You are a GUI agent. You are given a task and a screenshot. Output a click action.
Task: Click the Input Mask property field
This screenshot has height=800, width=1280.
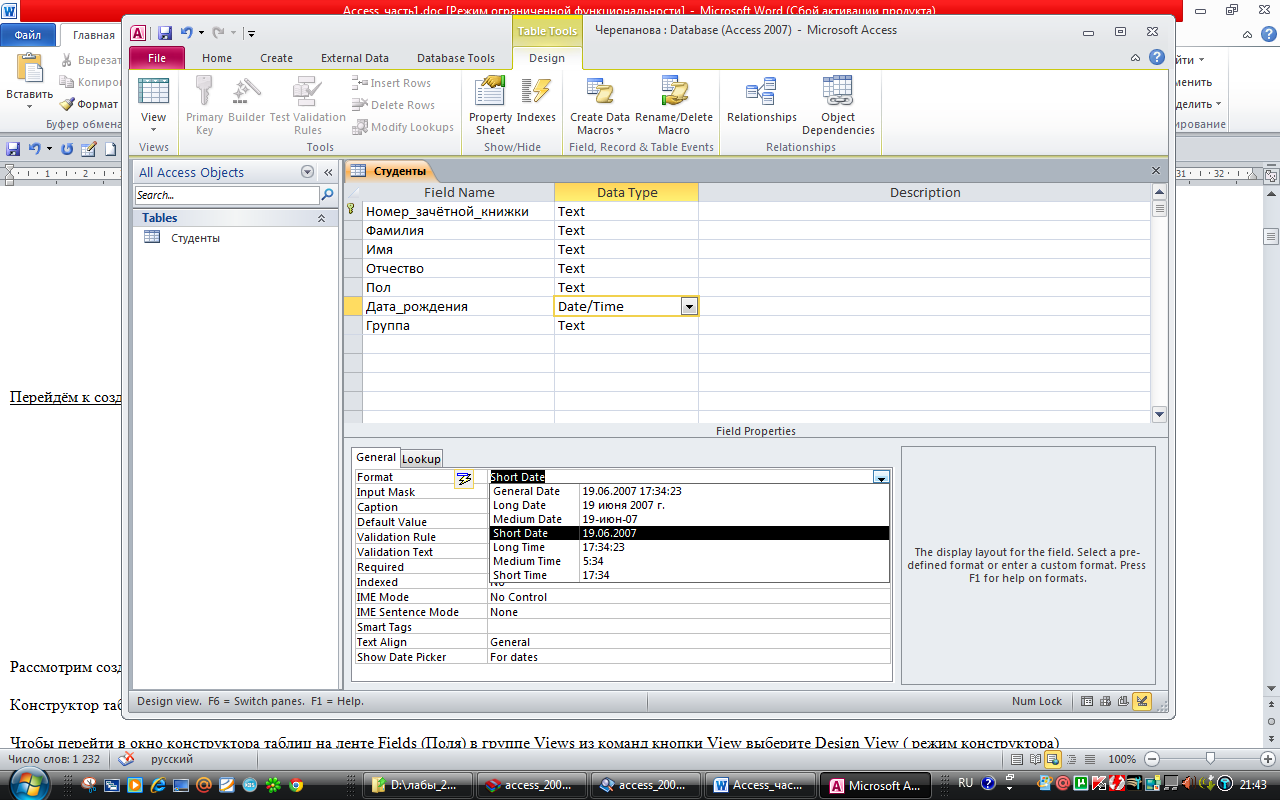click(689, 492)
